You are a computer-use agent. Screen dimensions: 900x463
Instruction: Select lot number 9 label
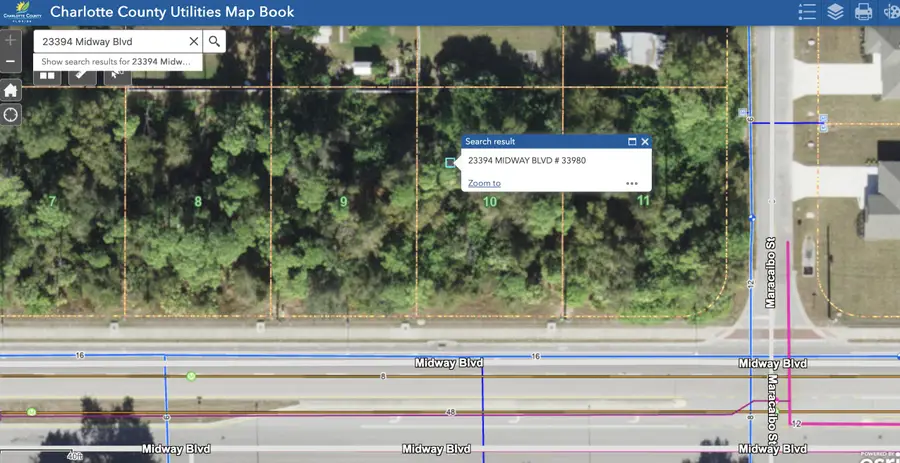pyautogui.click(x=343, y=202)
